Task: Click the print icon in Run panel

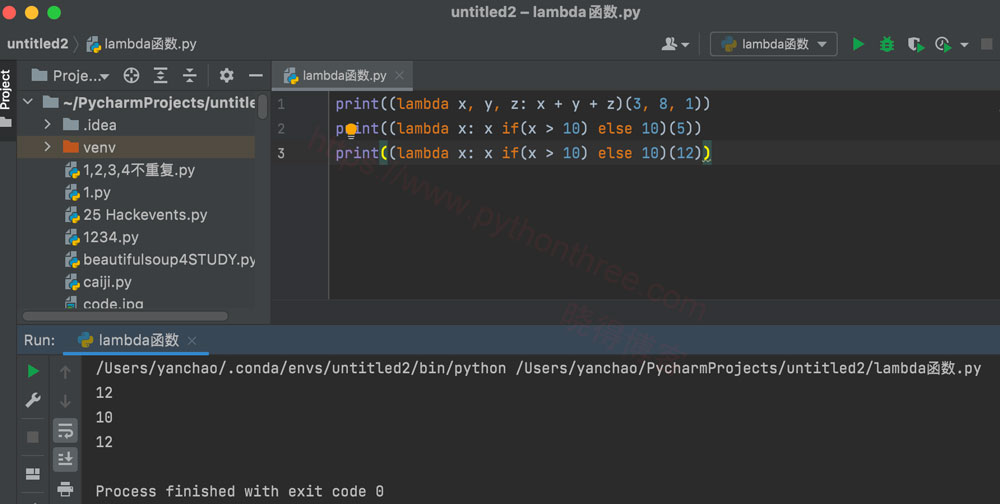Action: pyautogui.click(x=65, y=489)
